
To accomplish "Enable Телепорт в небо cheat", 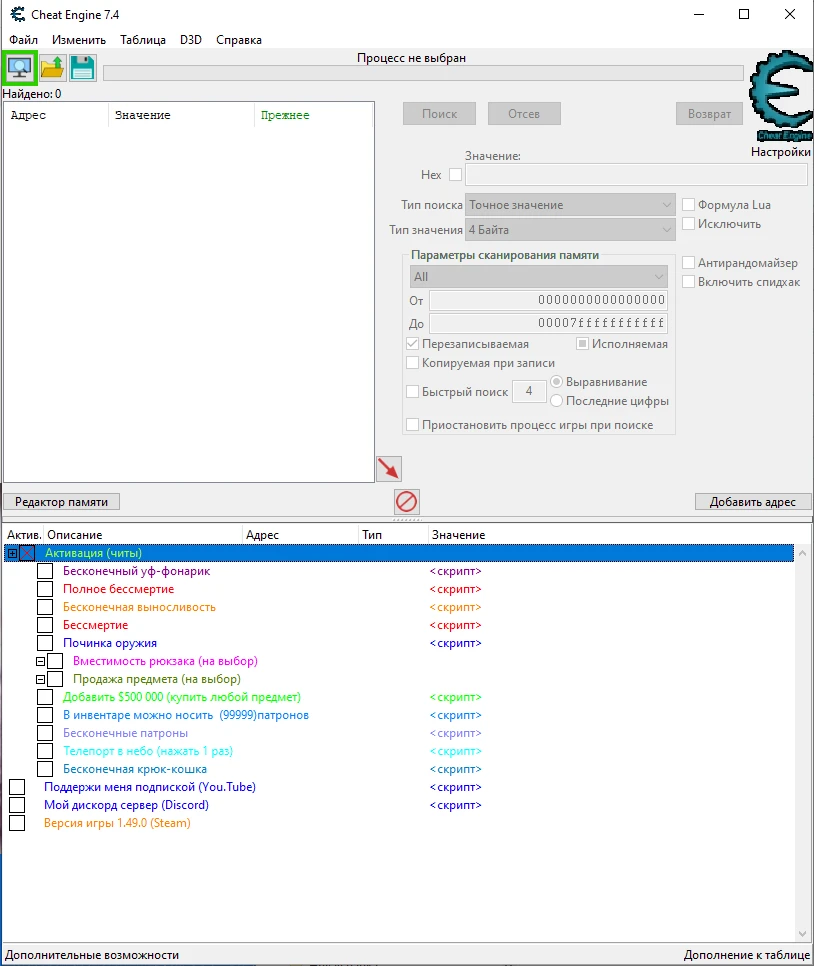I will click(x=45, y=751).
